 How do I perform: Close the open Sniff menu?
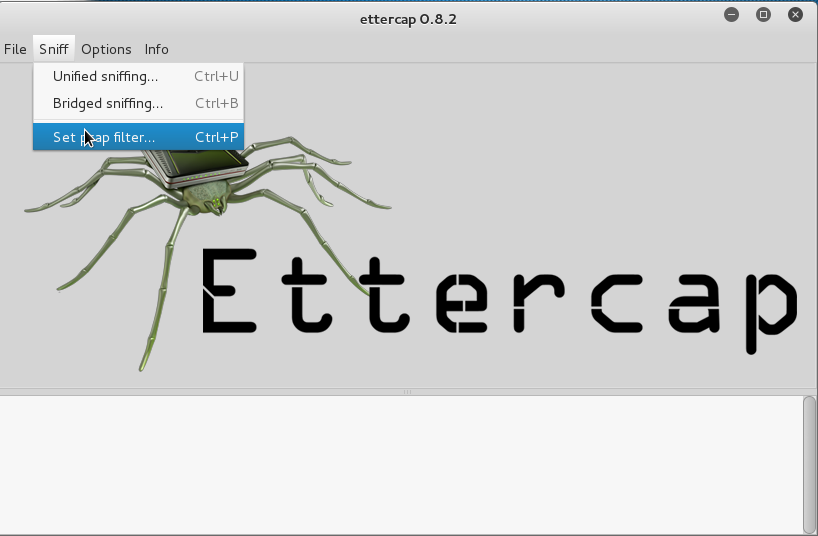(54, 49)
